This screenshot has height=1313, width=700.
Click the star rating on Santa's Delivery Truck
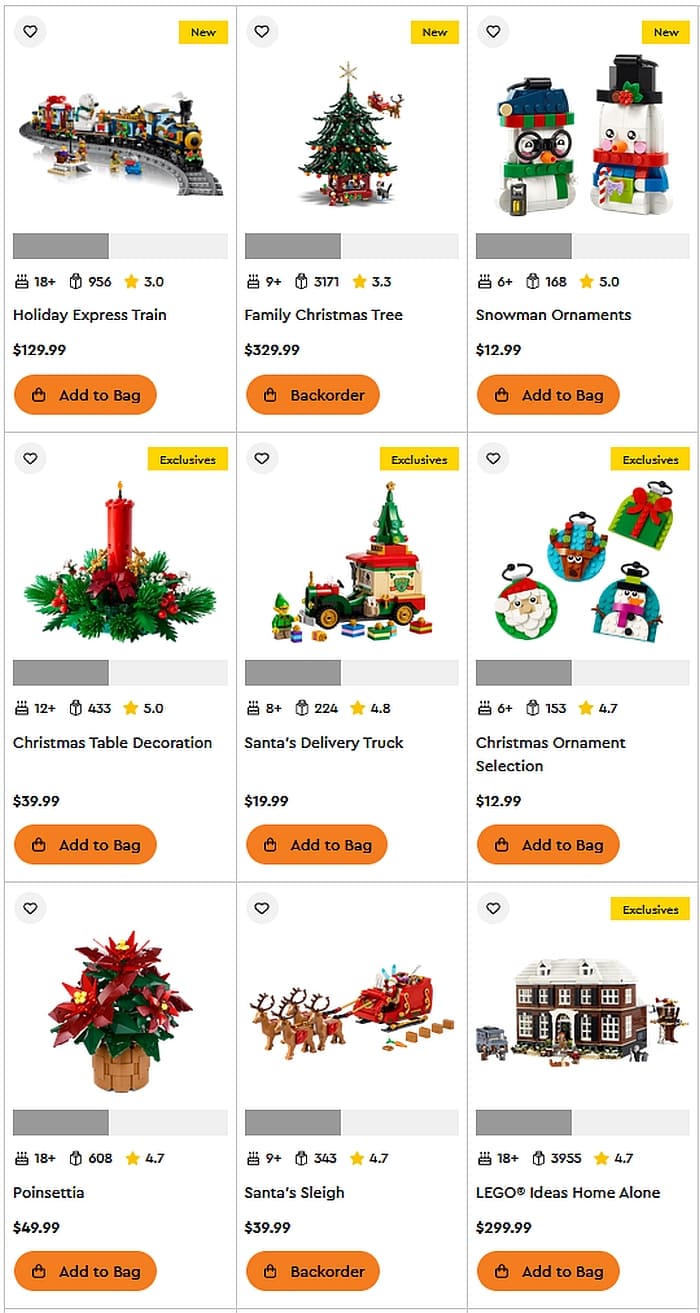(x=370, y=708)
